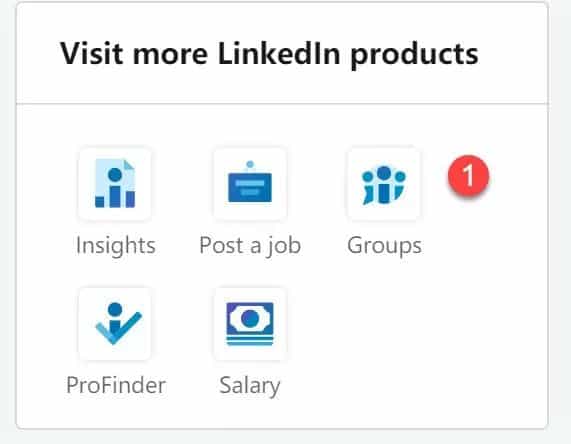
Task: Click the word Visit in the heading
Action: pyautogui.click(x=91, y=53)
